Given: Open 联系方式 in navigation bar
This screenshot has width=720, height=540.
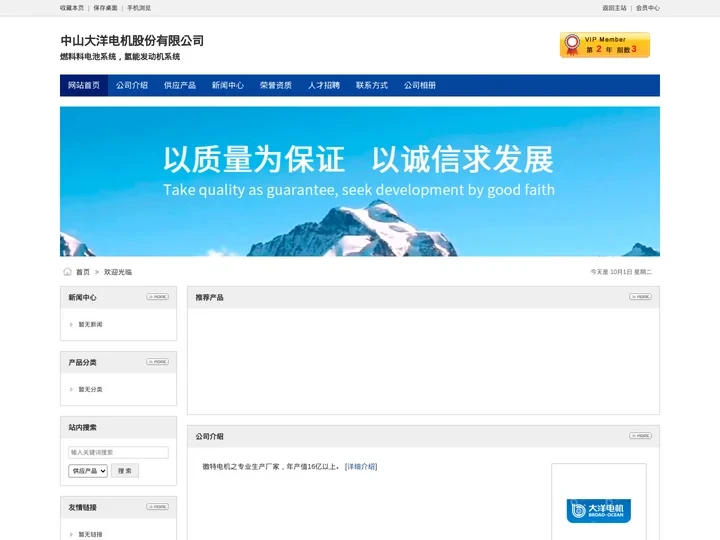Looking at the screenshot, I should tap(372, 85).
